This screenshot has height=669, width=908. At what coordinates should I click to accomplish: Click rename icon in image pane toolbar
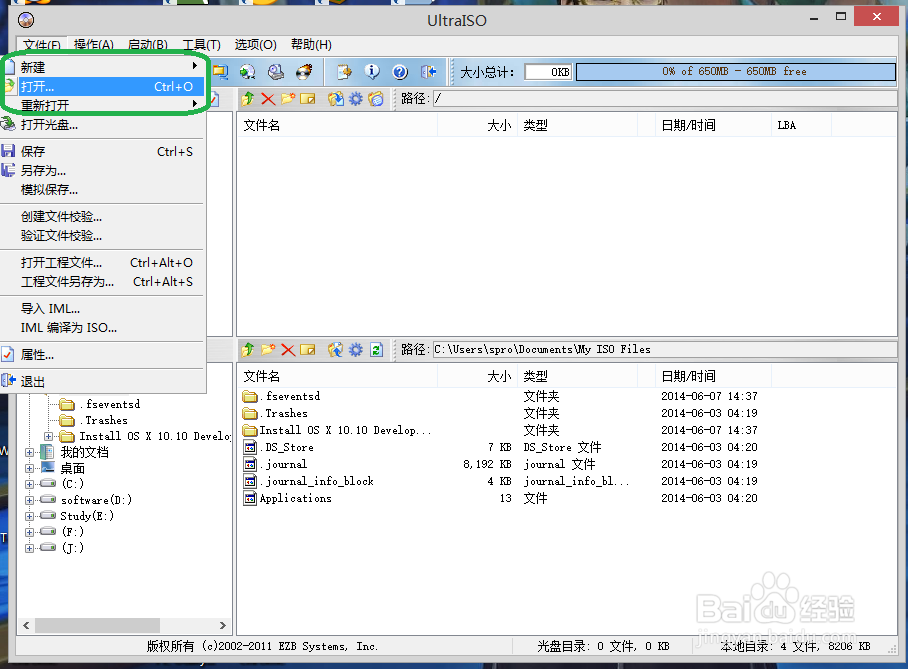(307, 98)
